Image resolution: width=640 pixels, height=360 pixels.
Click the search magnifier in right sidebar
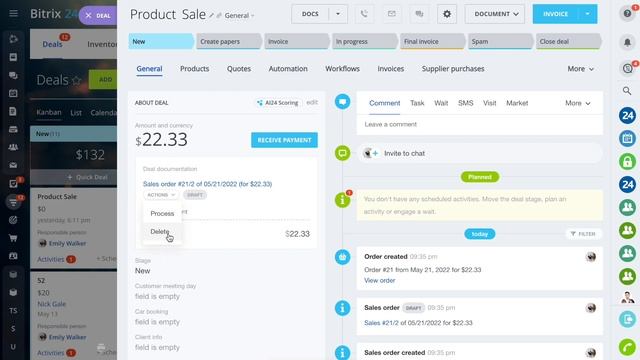pyautogui.click(x=627, y=91)
